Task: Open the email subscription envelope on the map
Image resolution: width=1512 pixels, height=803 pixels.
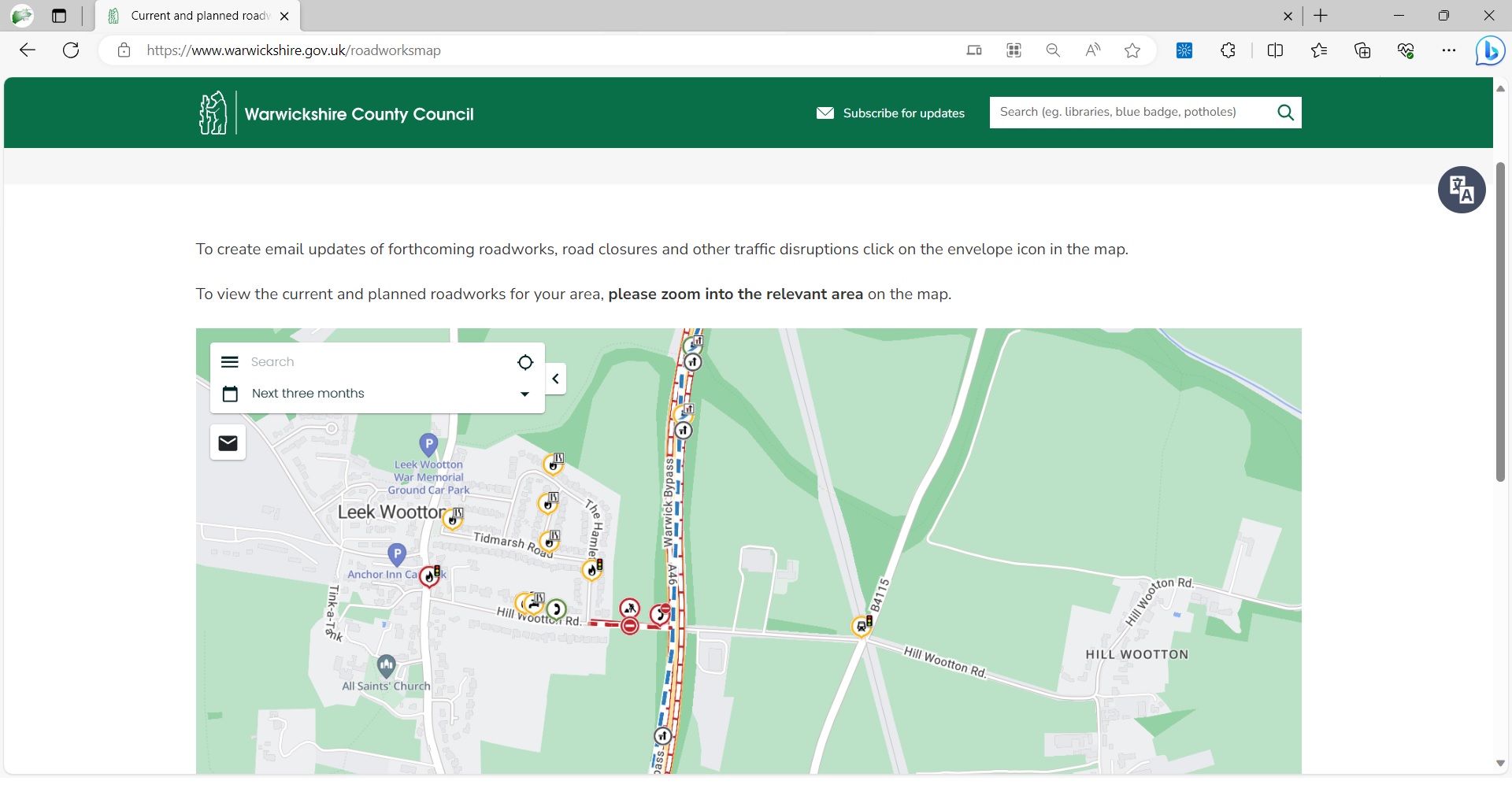Action: click(x=228, y=442)
